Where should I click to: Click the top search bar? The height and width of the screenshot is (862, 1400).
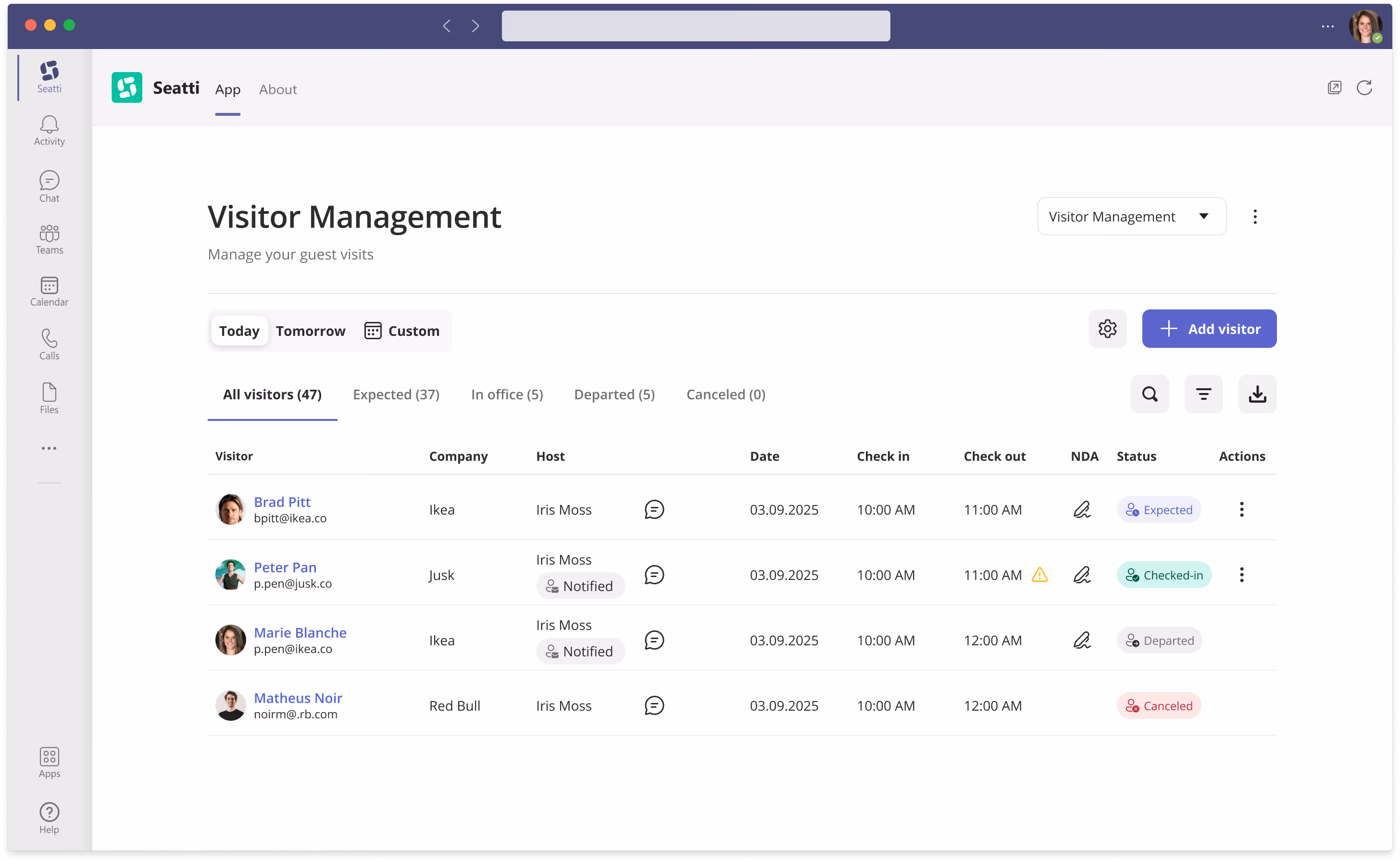coord(696,25)
